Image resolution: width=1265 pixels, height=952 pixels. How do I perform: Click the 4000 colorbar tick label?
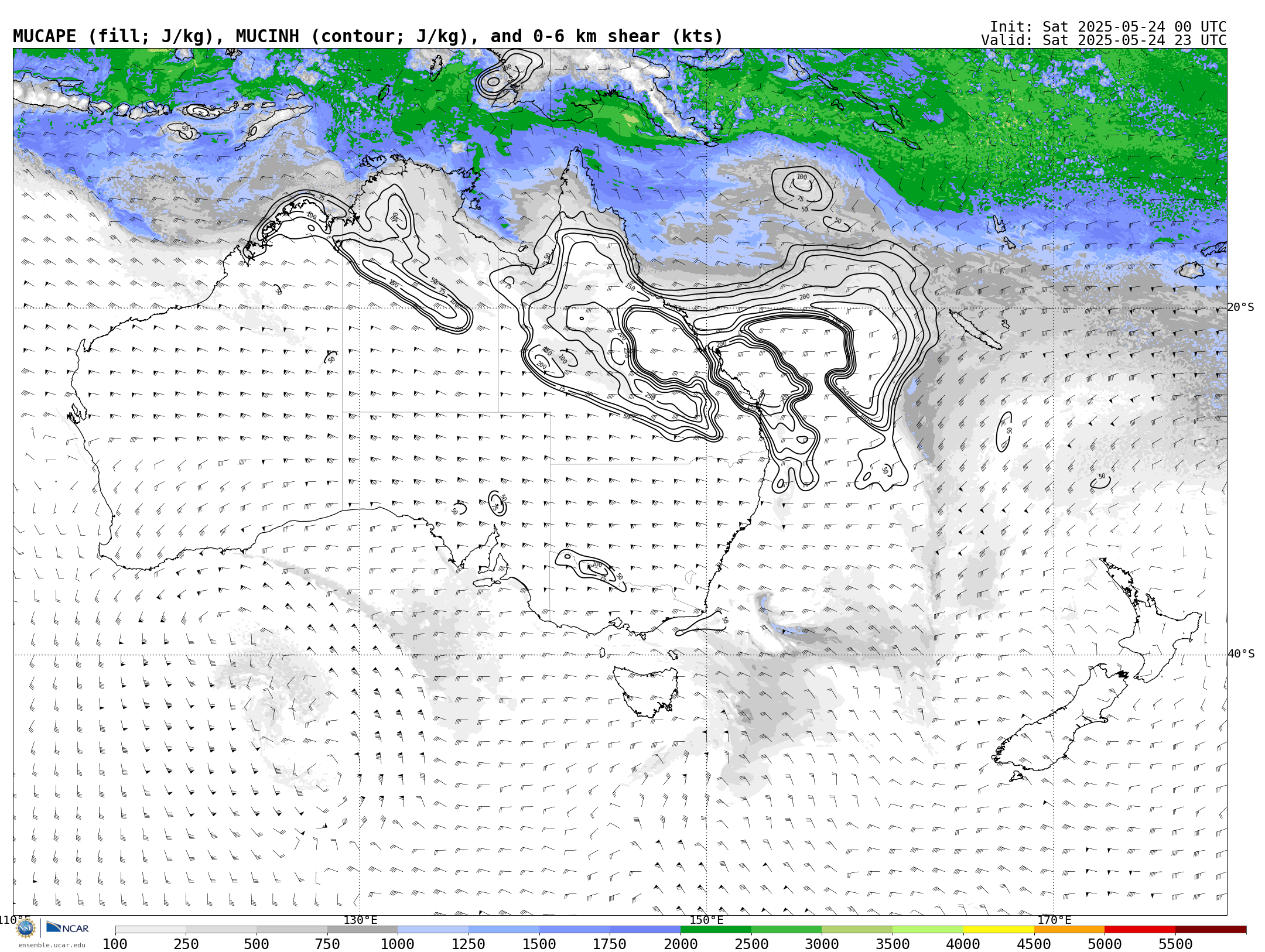click(x=963, y=944)
